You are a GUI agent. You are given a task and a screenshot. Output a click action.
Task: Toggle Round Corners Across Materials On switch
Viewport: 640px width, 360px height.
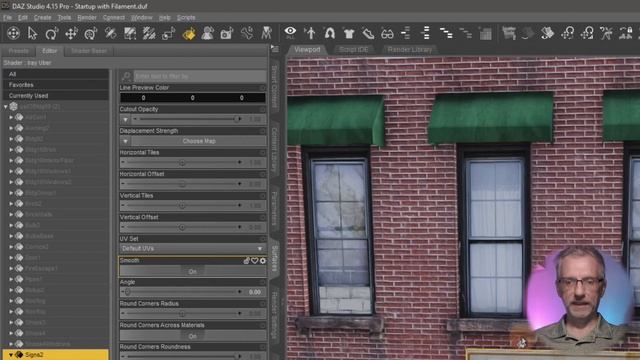(x=192, y=336)
